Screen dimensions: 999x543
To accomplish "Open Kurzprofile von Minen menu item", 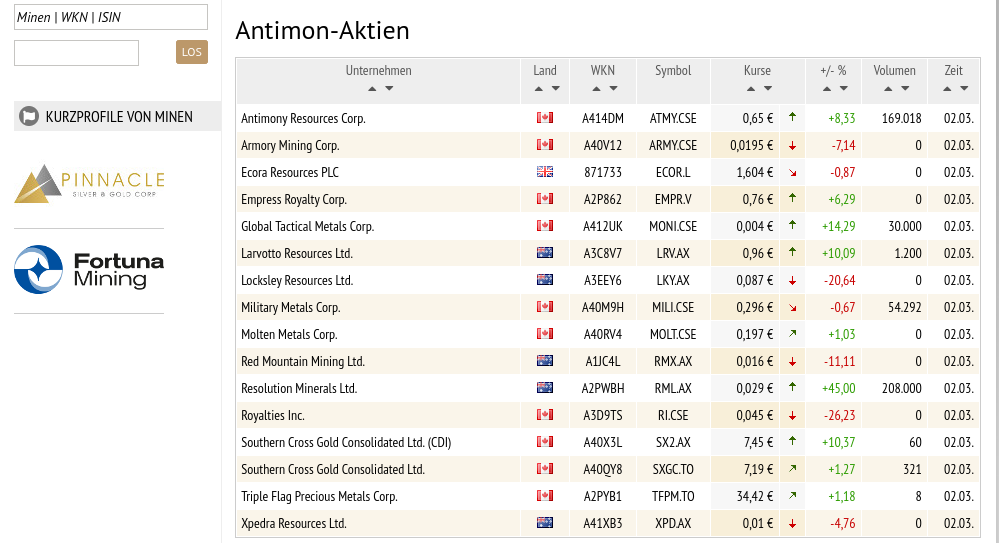I will click(118, 117).
